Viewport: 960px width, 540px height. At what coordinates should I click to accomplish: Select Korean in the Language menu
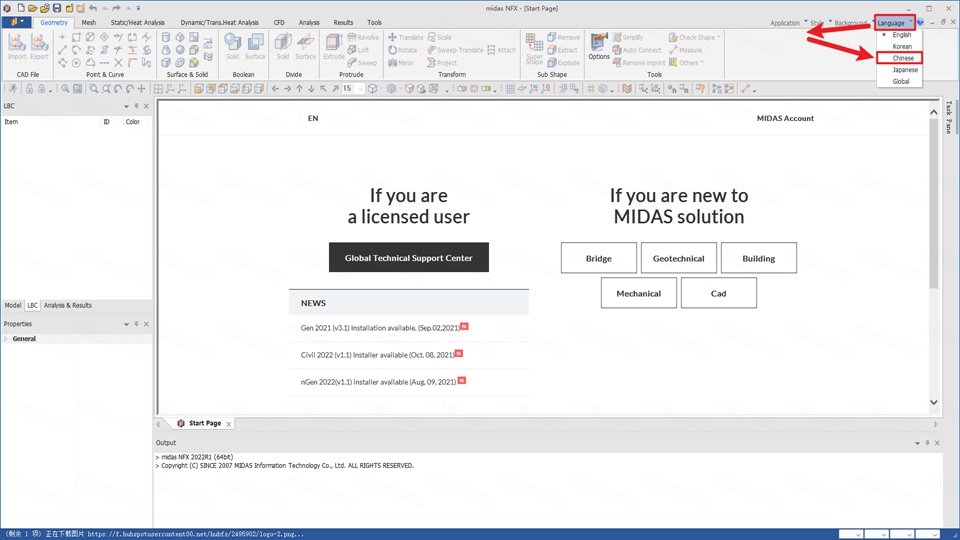(x=902, y=47)
